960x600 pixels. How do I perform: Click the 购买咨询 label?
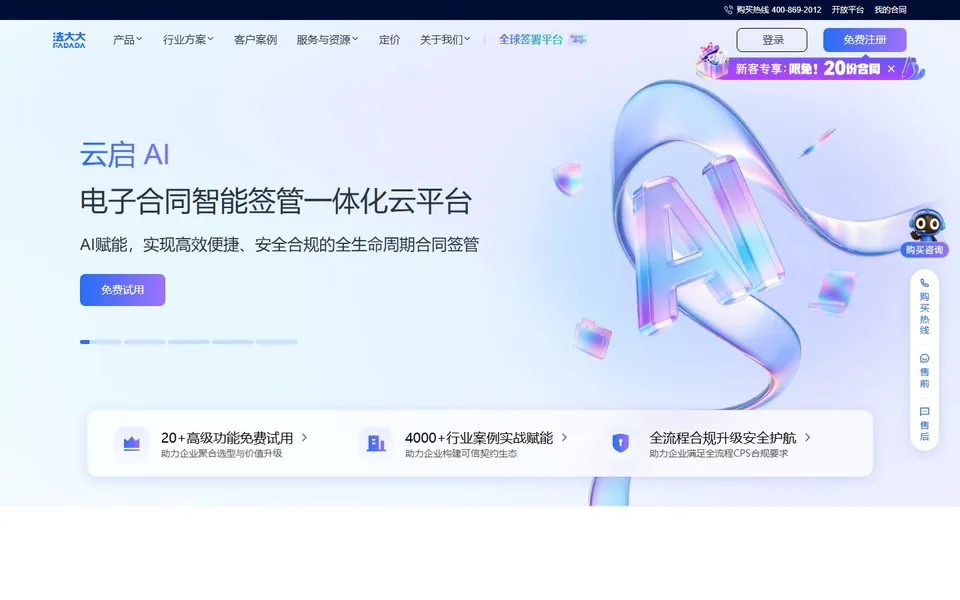tap(924, 250)
